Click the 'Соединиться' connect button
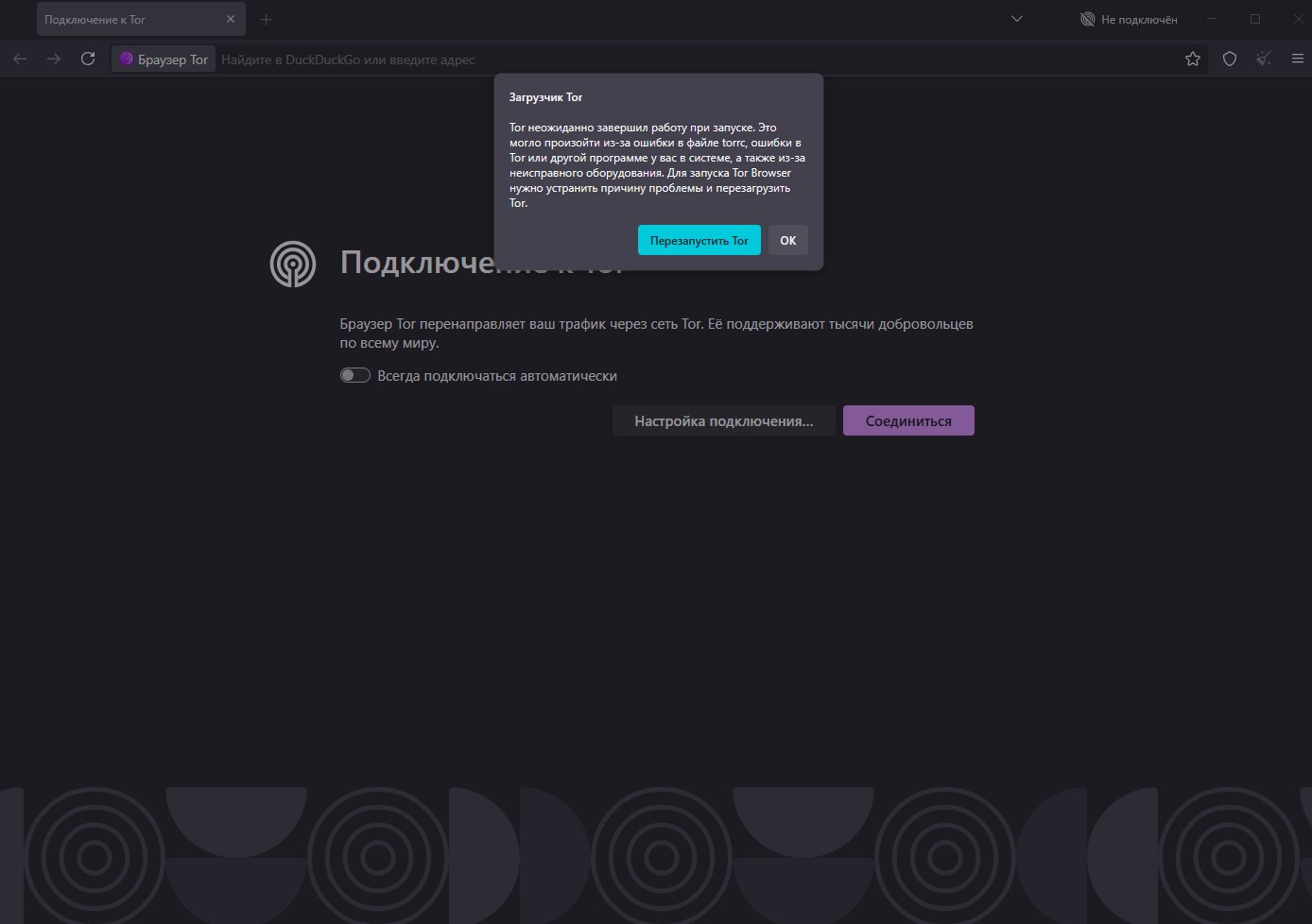The width and height of the screenshot is (1312, 924). (908, 420)
